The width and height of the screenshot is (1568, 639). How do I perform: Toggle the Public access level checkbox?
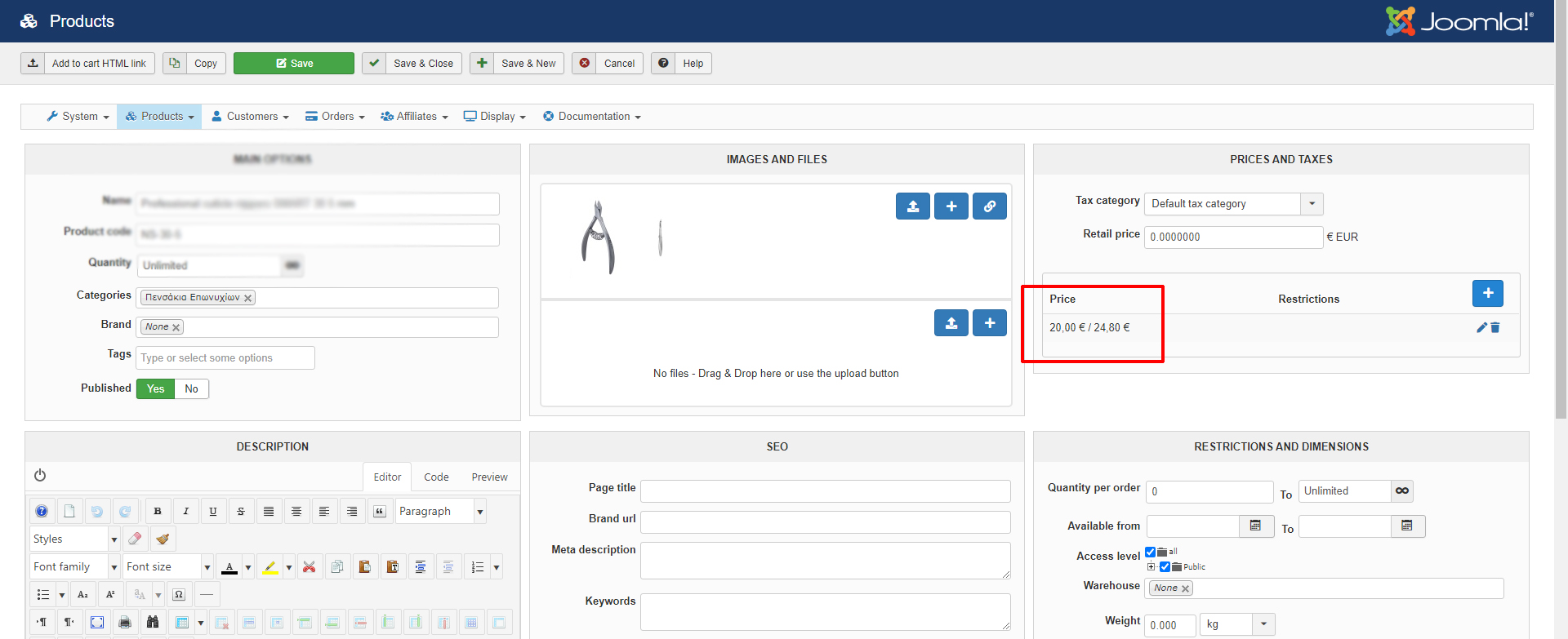(1165, 567)
